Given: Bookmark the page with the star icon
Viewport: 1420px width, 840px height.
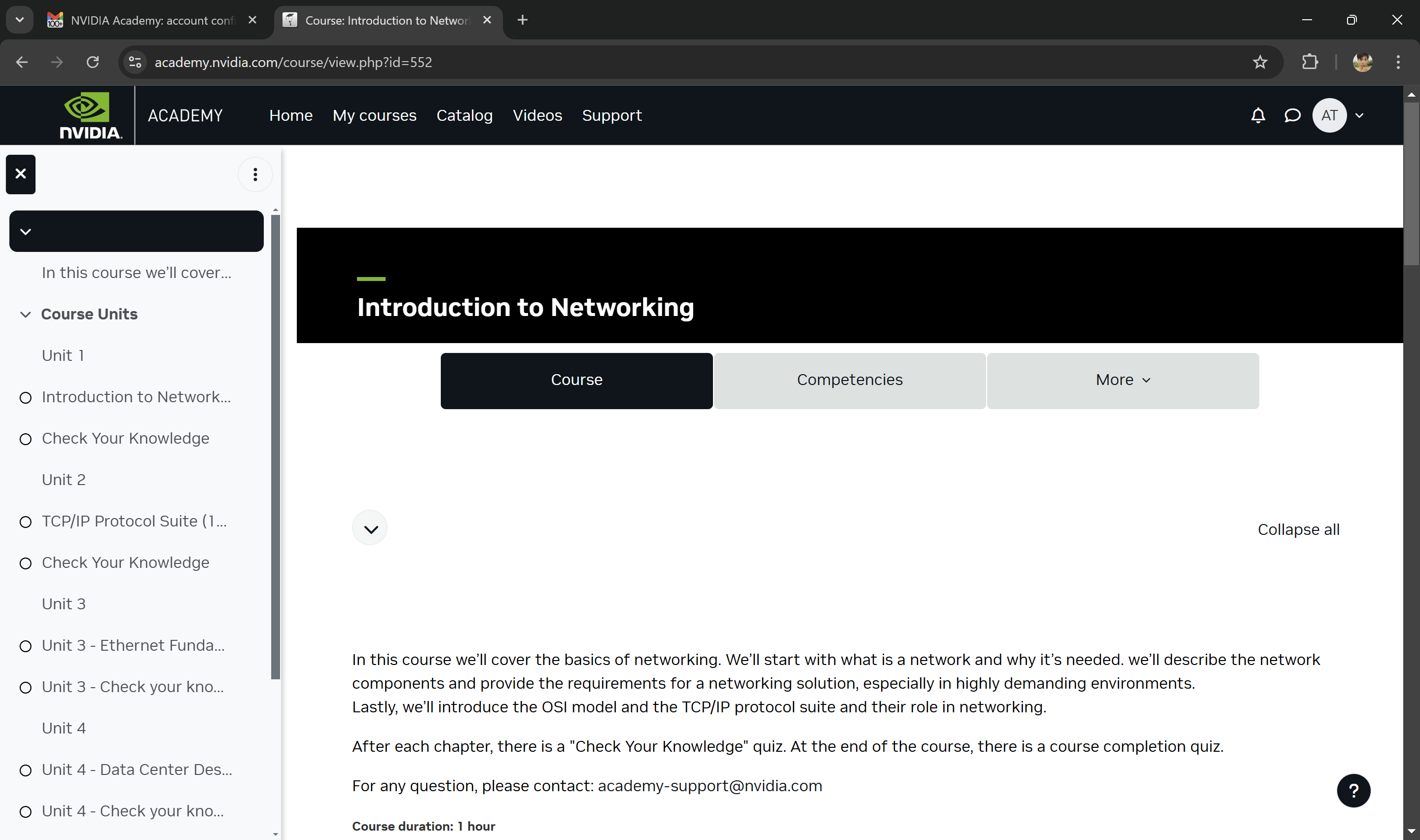Looking at the screenshot, I should [x=1260, y=62].
